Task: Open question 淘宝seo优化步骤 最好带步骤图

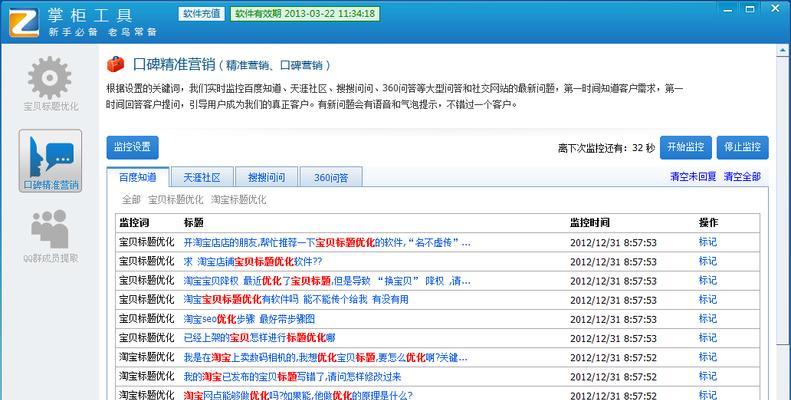Action: pyautogui.click(x=249, y=319)
